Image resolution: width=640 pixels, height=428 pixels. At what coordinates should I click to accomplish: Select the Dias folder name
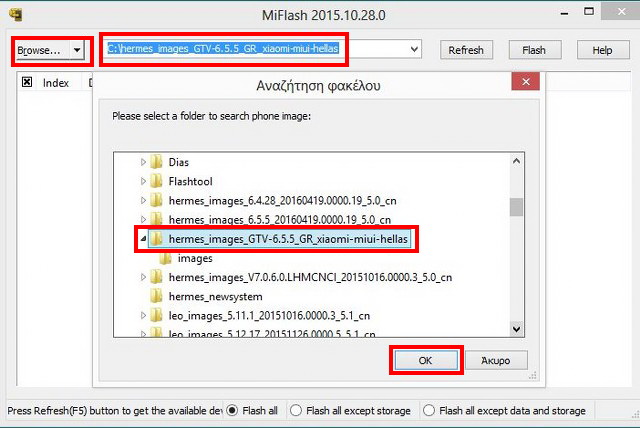[179, 162]
